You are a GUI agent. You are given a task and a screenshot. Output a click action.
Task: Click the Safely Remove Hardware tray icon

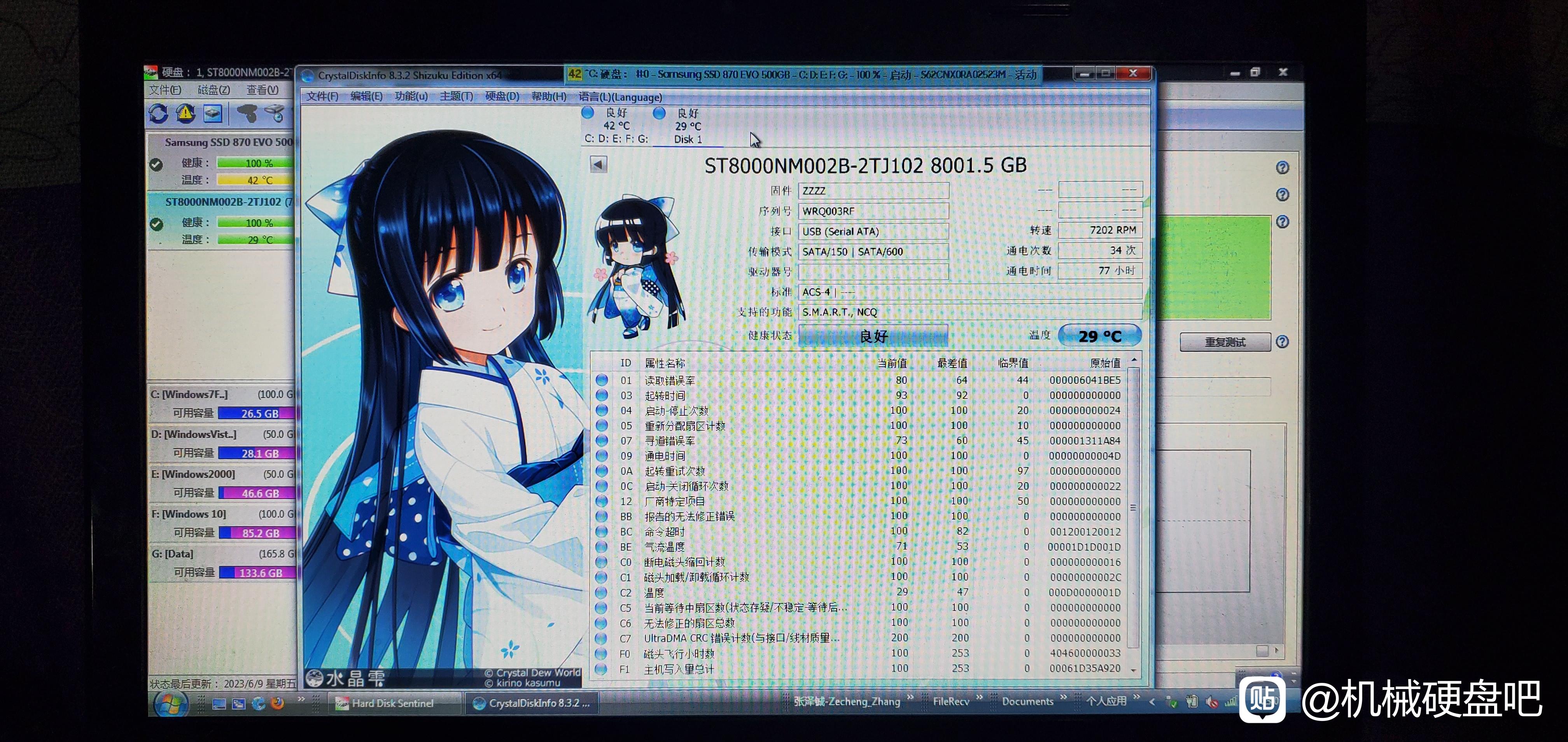(x=1171, y=702)
